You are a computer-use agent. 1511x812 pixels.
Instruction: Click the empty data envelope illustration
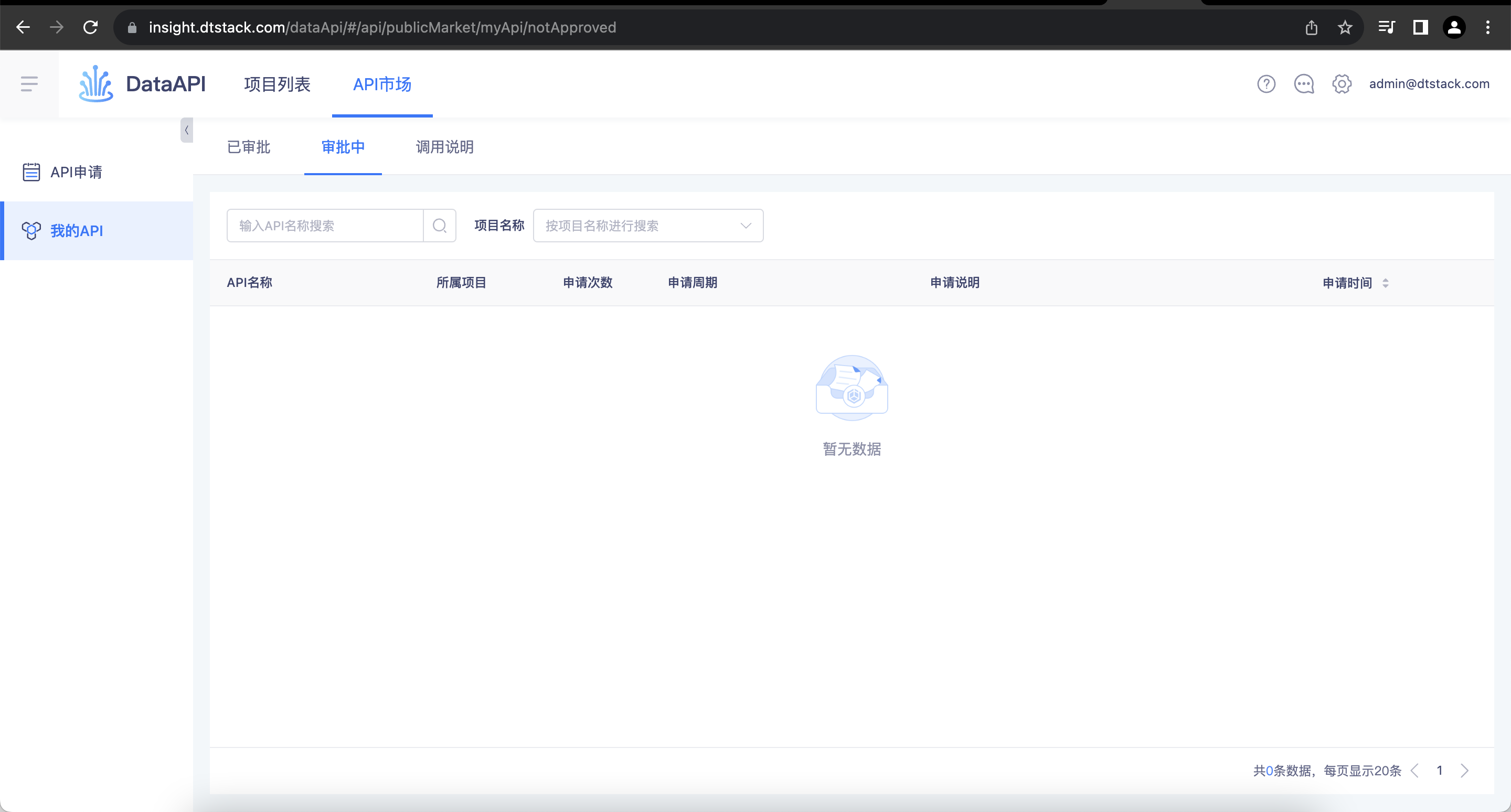tap(852, 388)
